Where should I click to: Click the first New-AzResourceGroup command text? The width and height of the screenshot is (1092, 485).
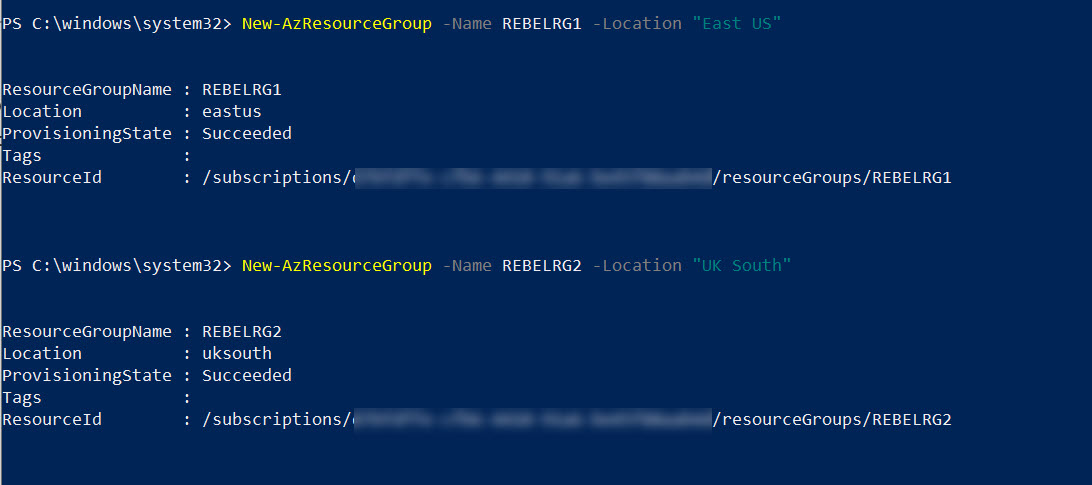click(336, 24)
